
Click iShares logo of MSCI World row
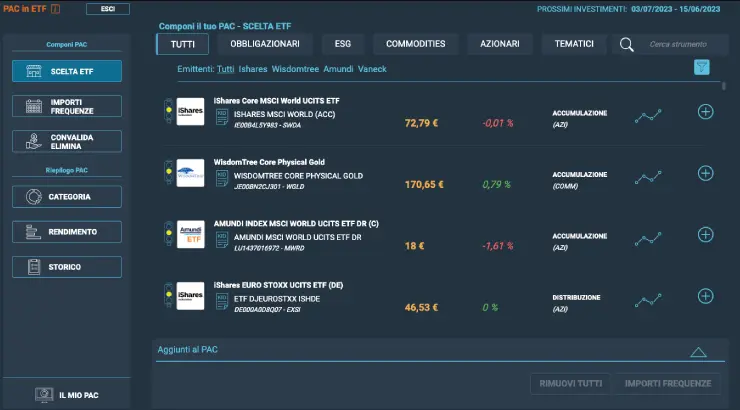coord(190,111)
